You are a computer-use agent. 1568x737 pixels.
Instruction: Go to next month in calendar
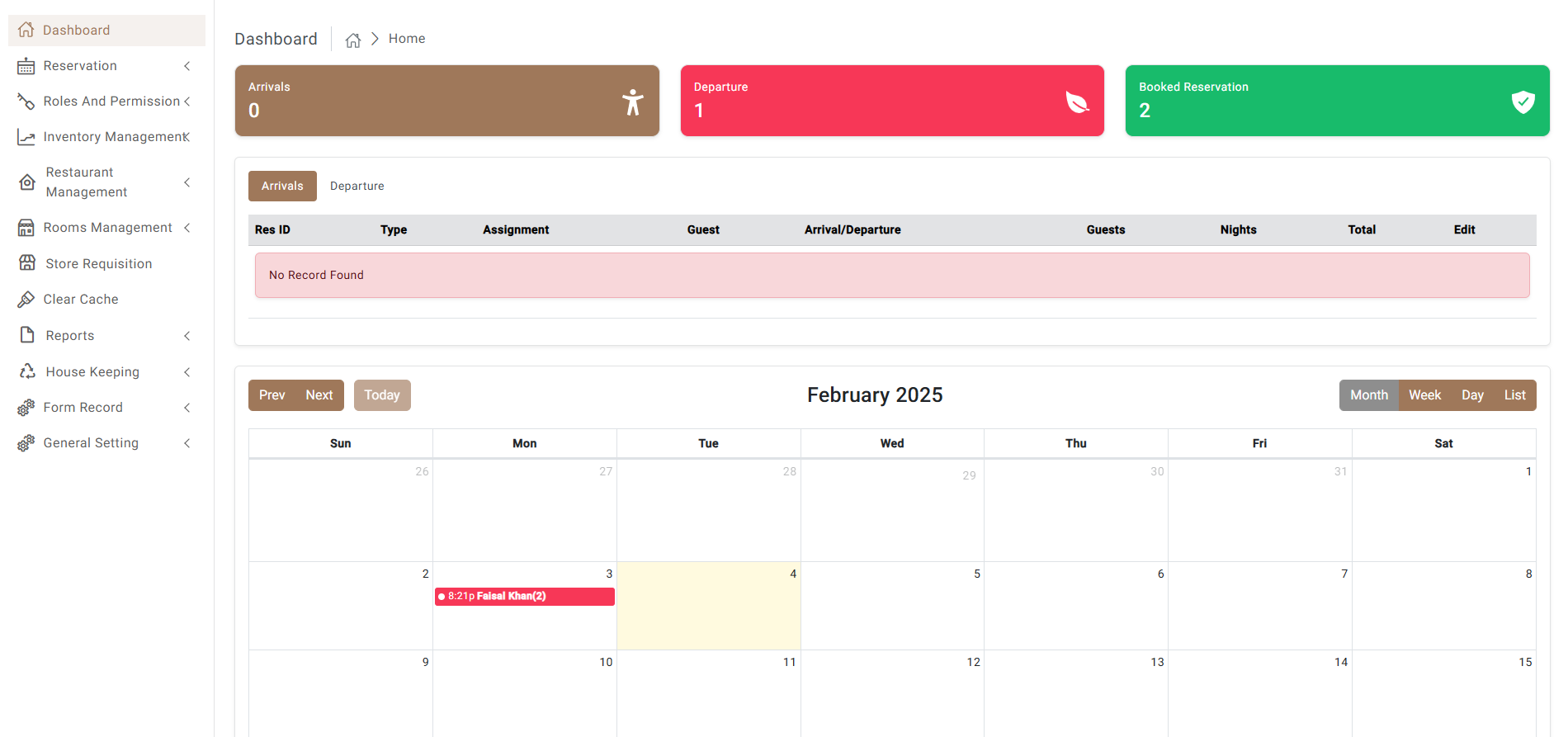(x=319, y=395)
